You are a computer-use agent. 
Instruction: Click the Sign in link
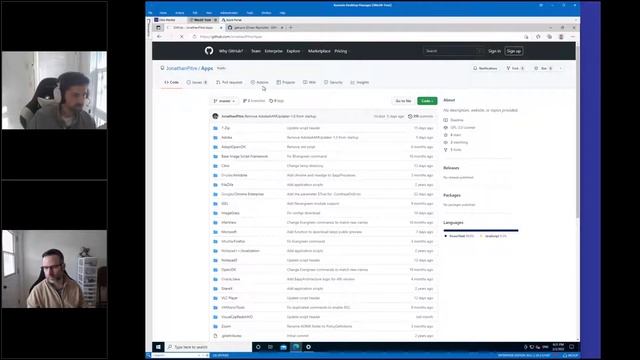[494, 51]
